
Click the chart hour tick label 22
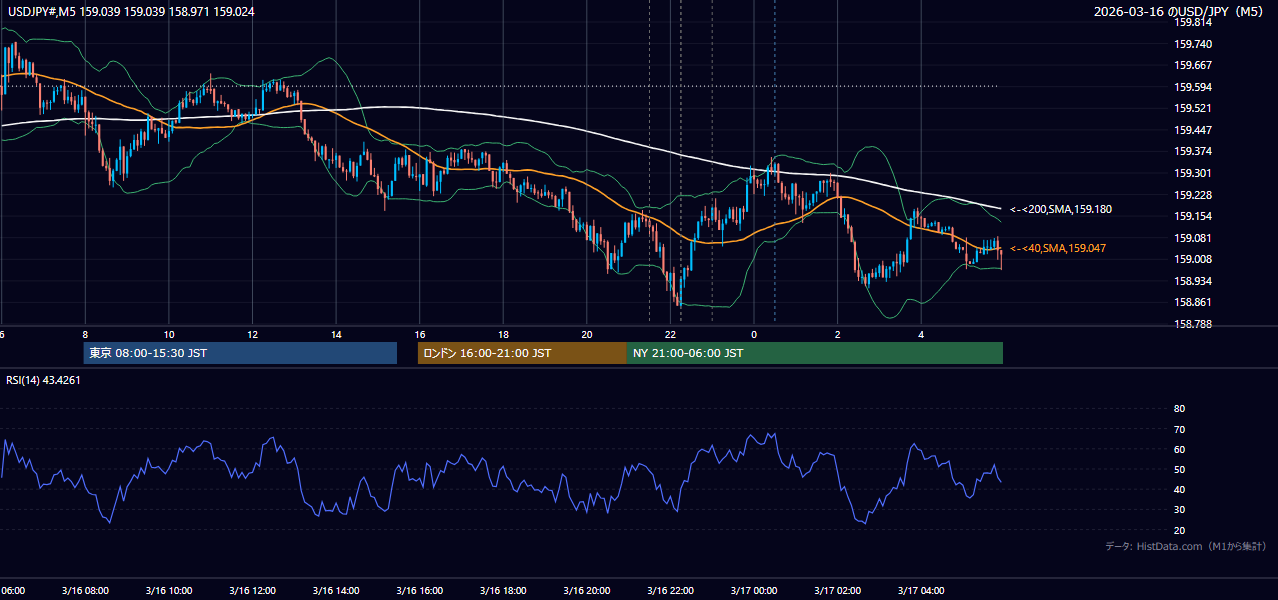tap(671, 335)
